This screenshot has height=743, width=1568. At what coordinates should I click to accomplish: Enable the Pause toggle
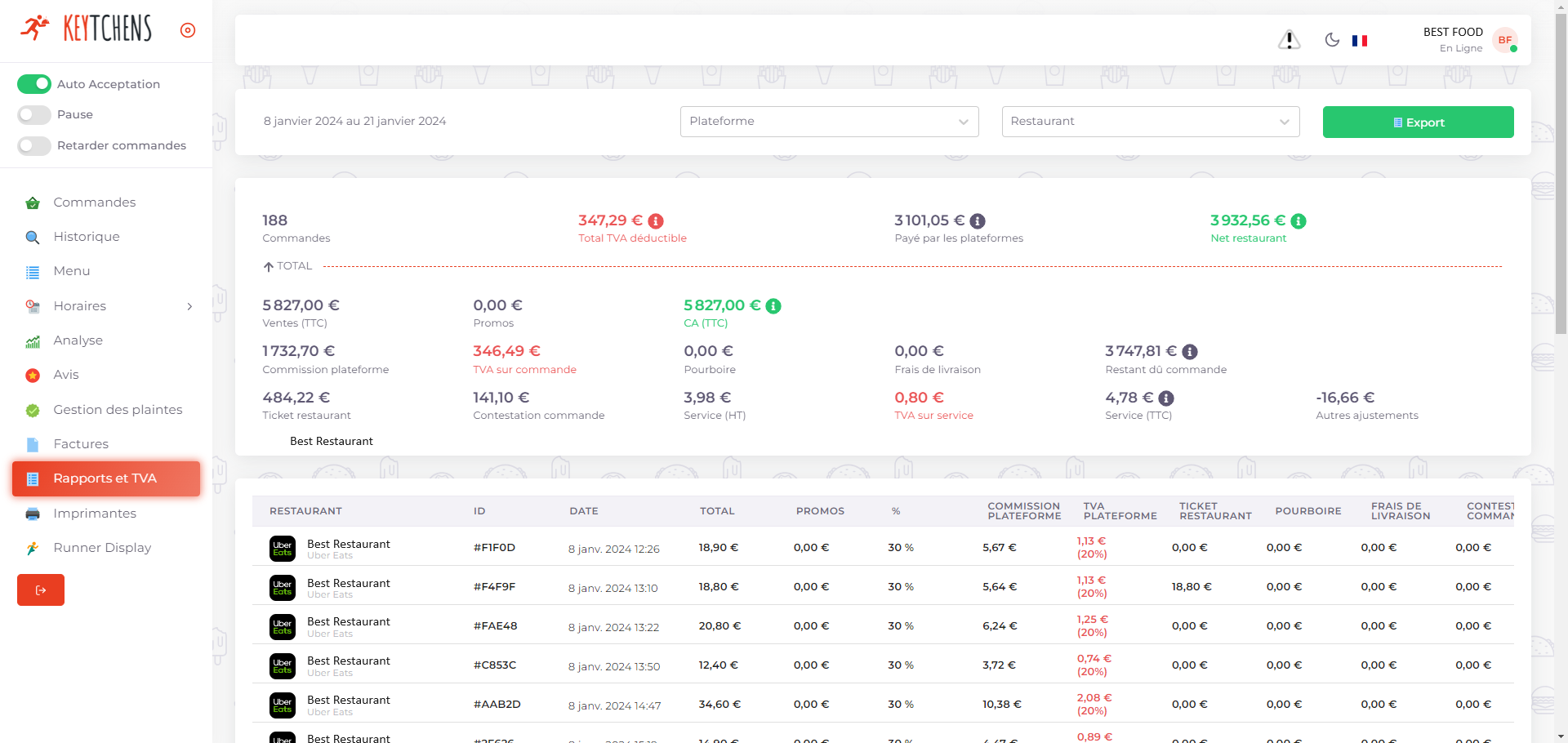[x=34, y=115]
